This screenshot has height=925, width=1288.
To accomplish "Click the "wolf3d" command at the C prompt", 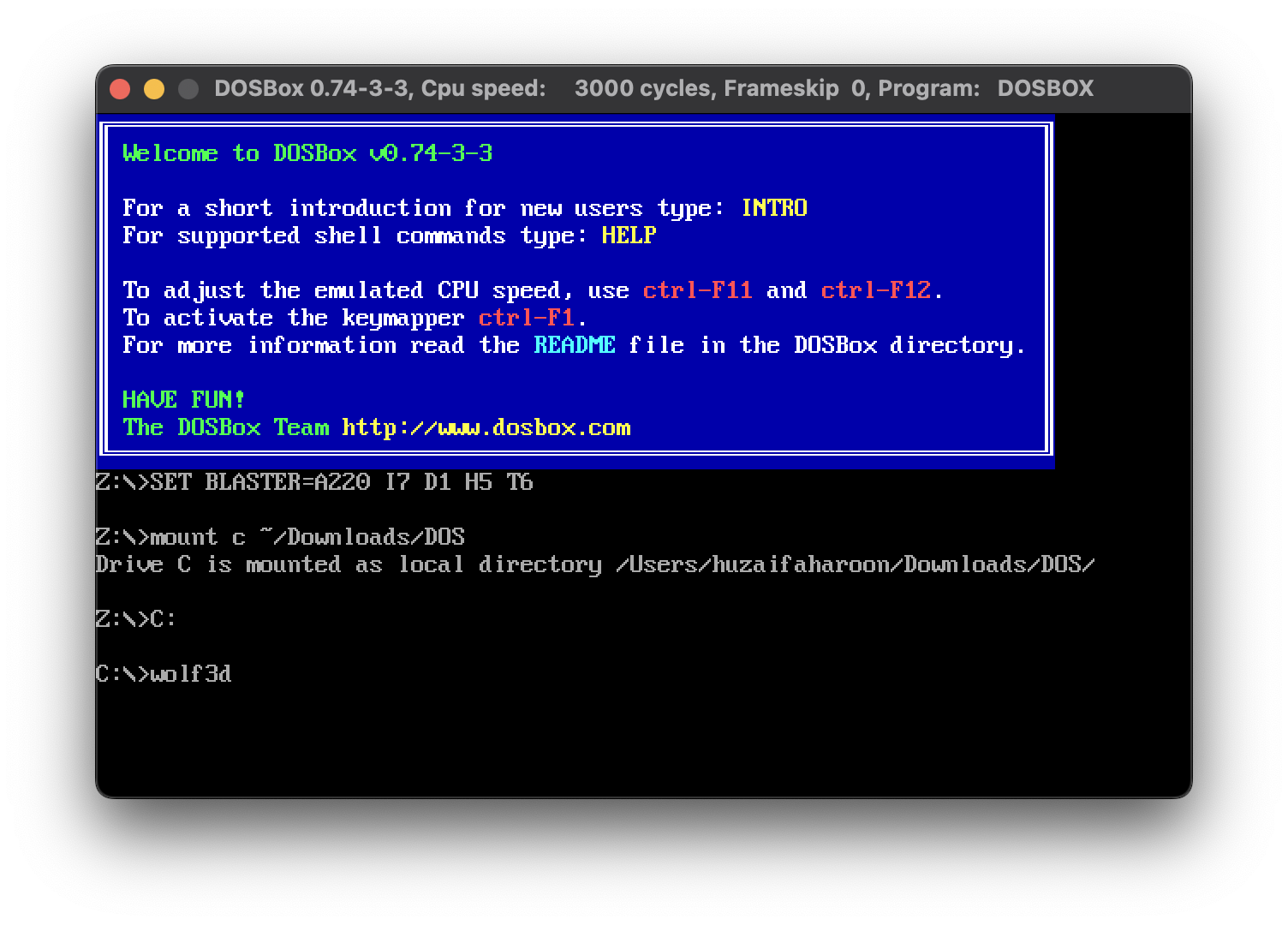I will pyautogui.click(x=191, y=674).
